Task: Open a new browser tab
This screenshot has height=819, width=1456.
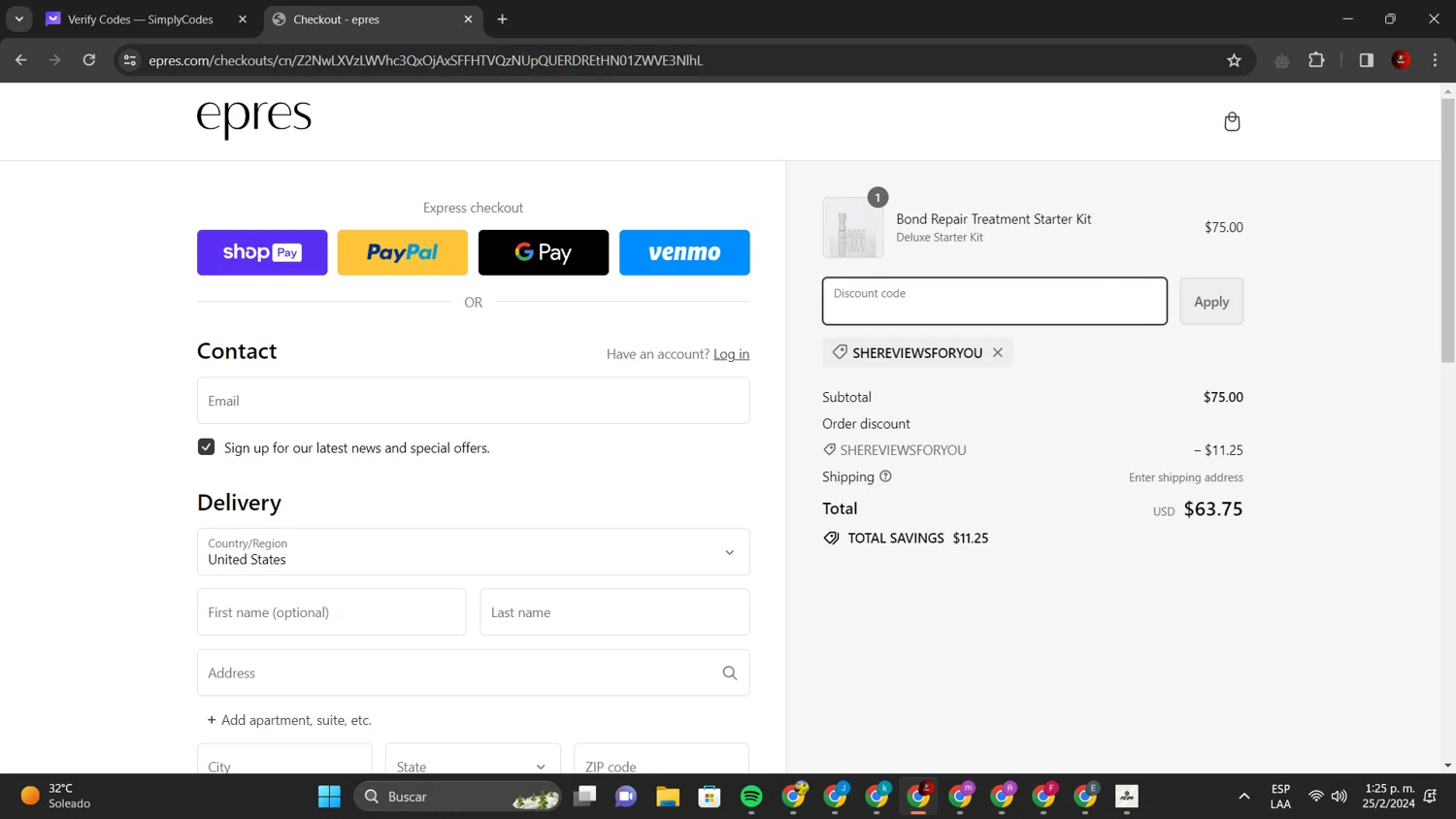Action: (x=502, y=19)
